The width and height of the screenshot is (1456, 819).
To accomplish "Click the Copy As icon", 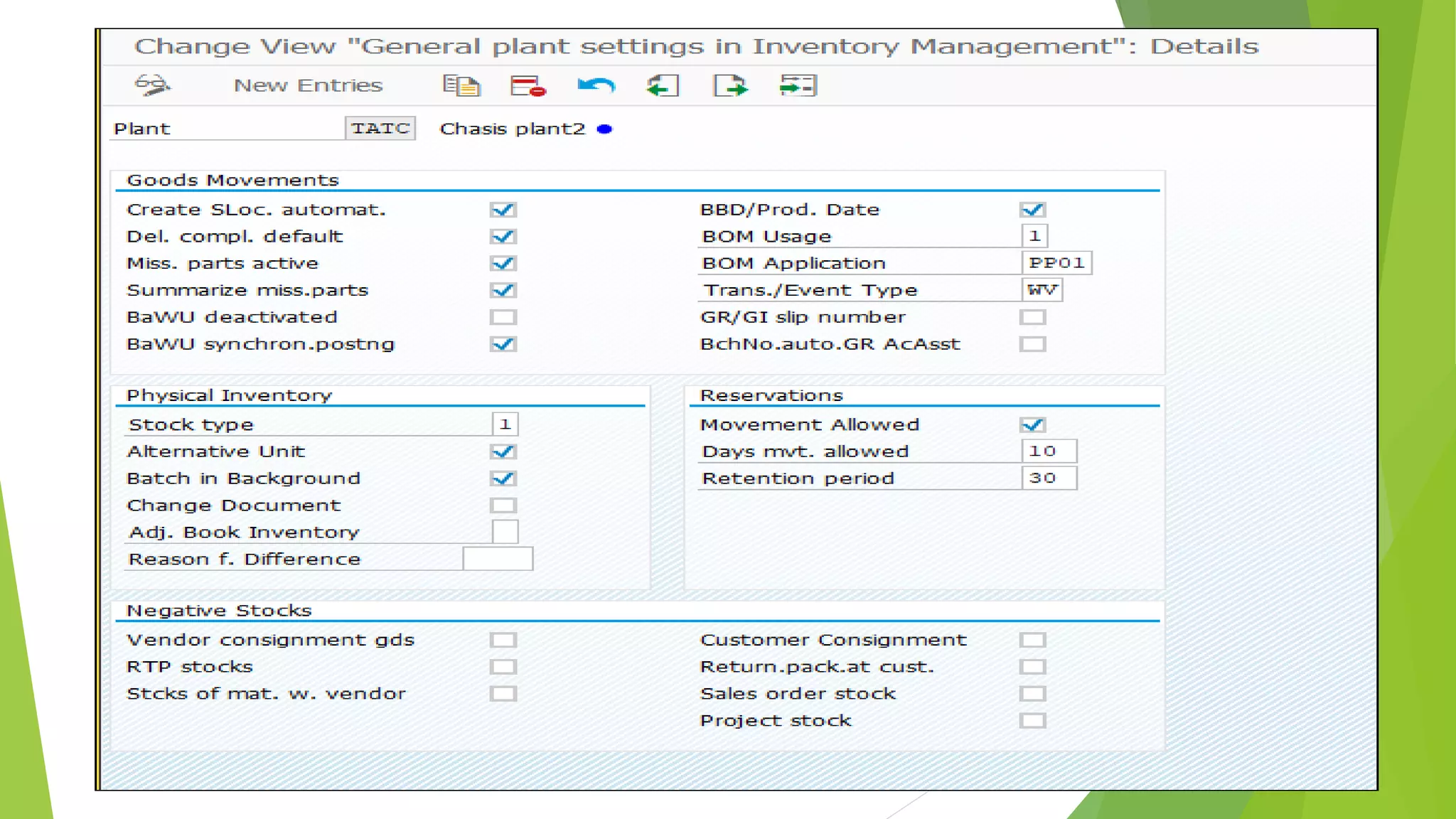I will pos(461,86).
